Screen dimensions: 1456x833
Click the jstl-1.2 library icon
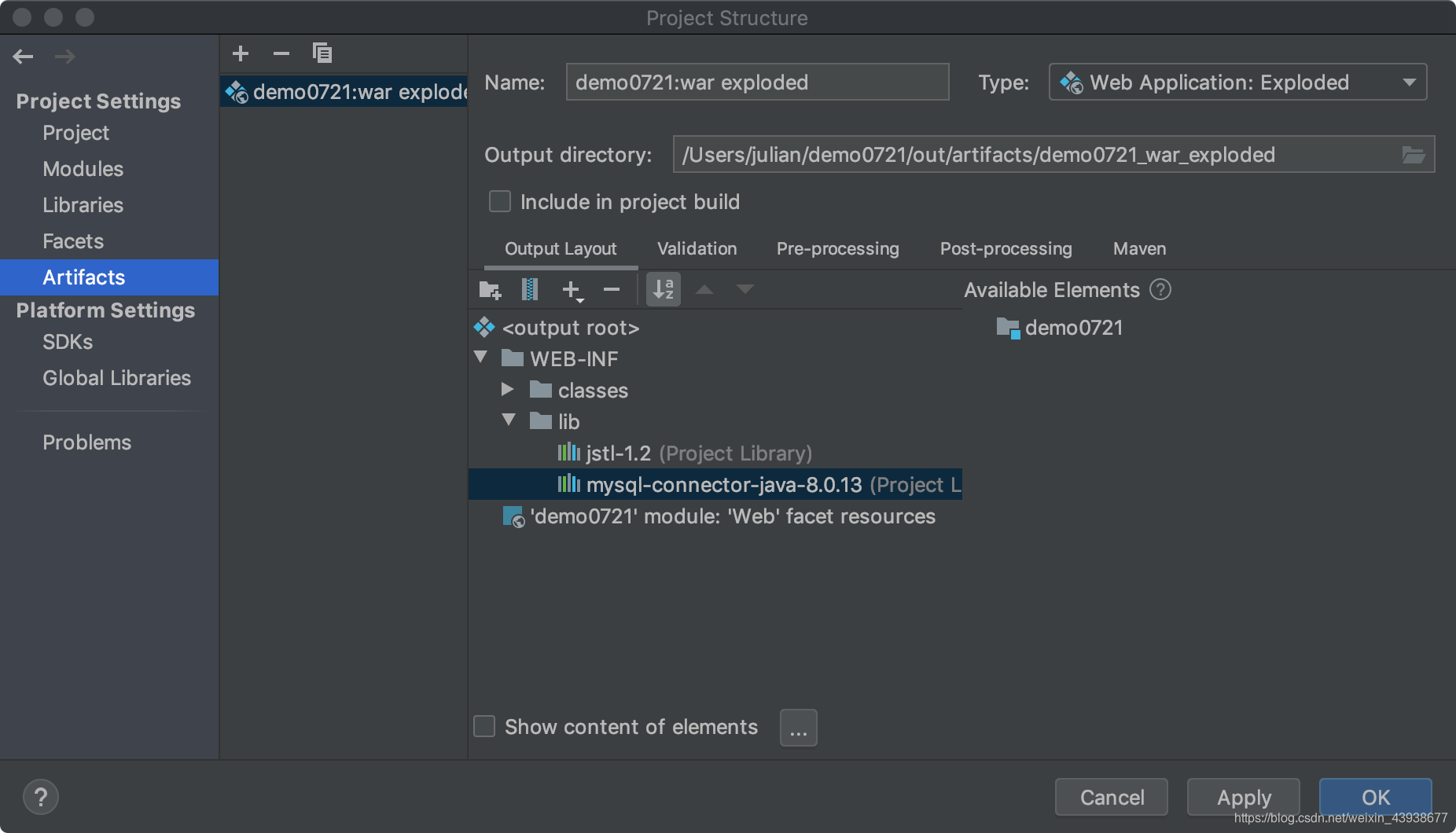tap(568, 453)
